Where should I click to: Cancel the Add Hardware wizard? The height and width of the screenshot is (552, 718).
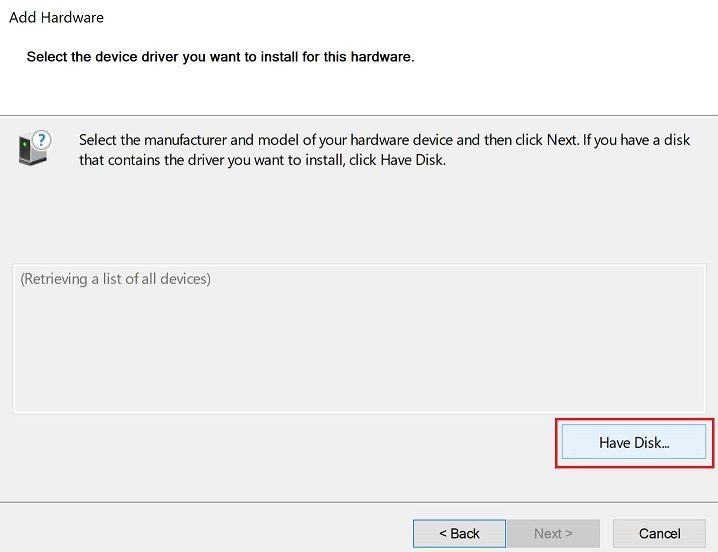(659, 533)
